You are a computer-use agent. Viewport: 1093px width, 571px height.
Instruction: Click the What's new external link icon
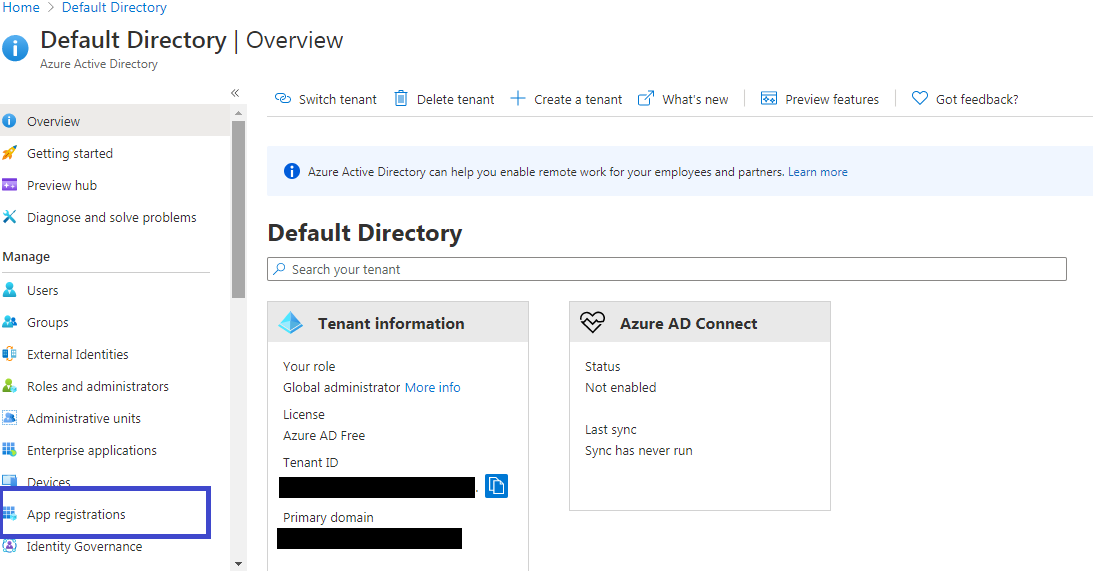pyautogui.click(x=646, y=98)
